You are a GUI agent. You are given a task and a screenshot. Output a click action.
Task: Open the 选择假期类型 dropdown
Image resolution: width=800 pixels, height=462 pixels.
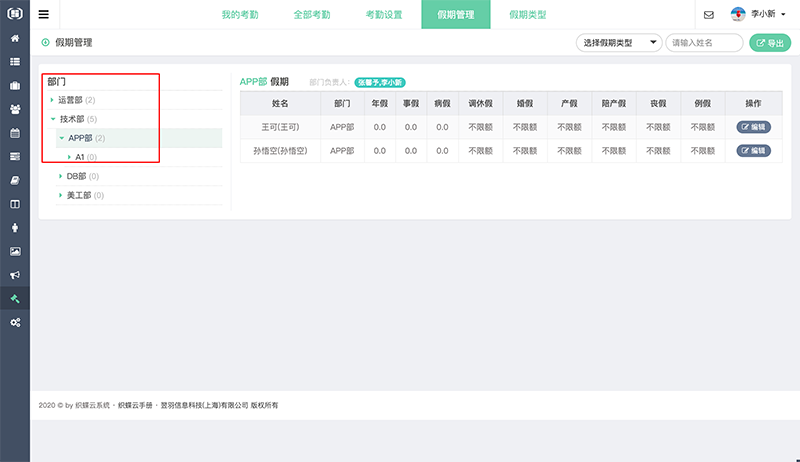[x=619, y=43]
